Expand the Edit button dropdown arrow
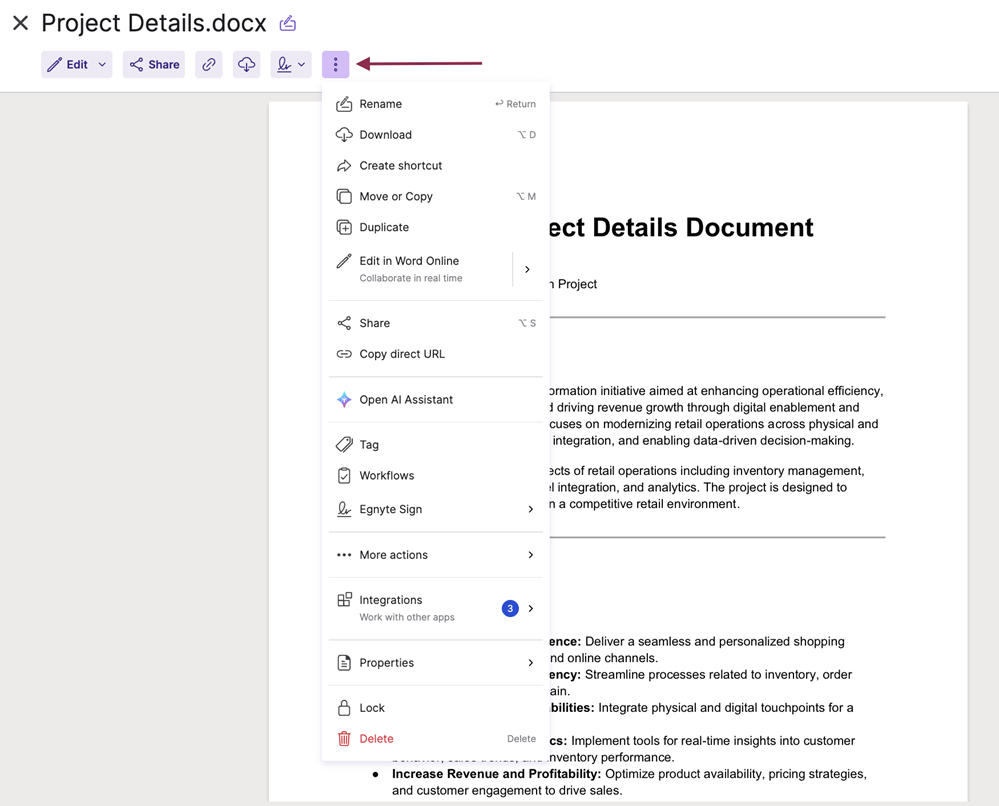 [102, 64]
